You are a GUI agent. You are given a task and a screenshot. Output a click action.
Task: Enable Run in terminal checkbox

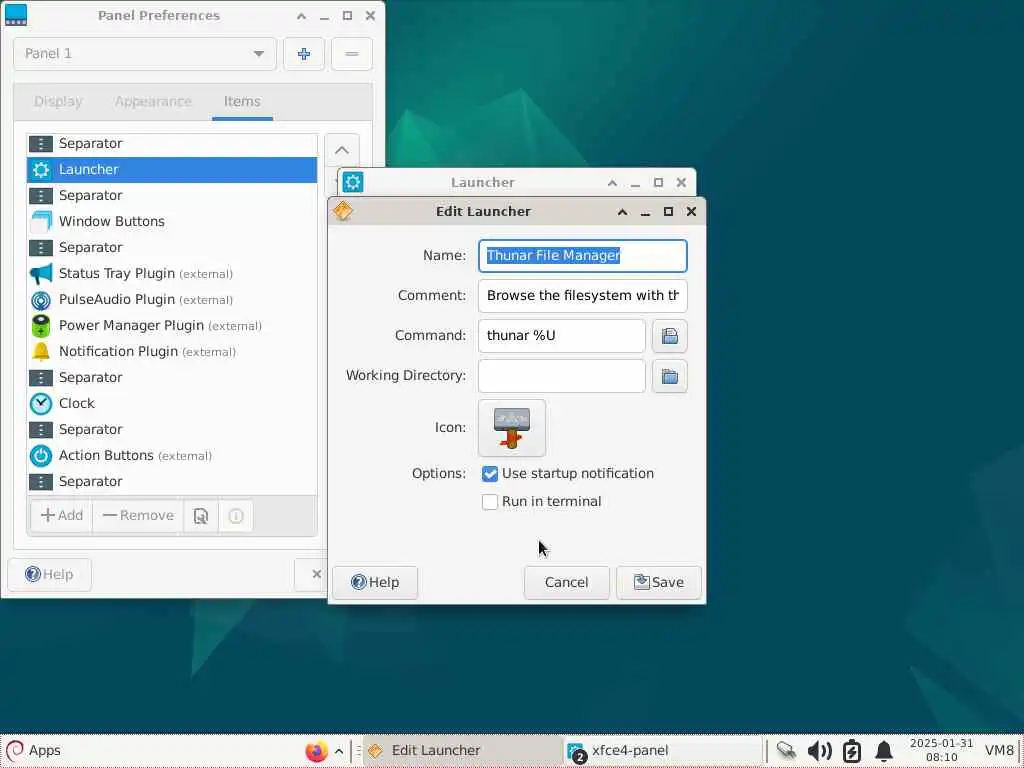pos(490,502)
